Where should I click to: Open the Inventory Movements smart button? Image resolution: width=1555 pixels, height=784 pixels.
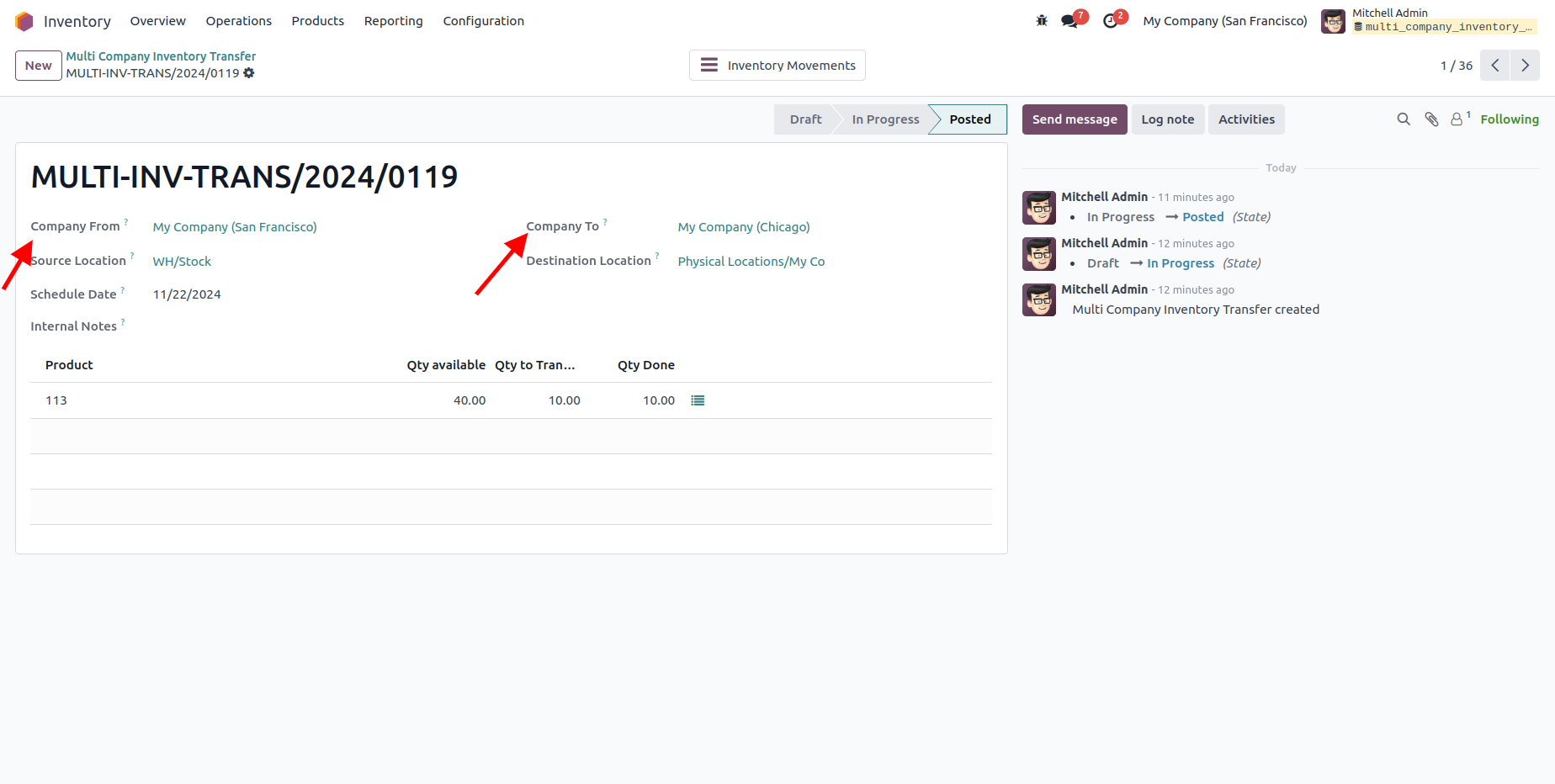coord(777,66)
